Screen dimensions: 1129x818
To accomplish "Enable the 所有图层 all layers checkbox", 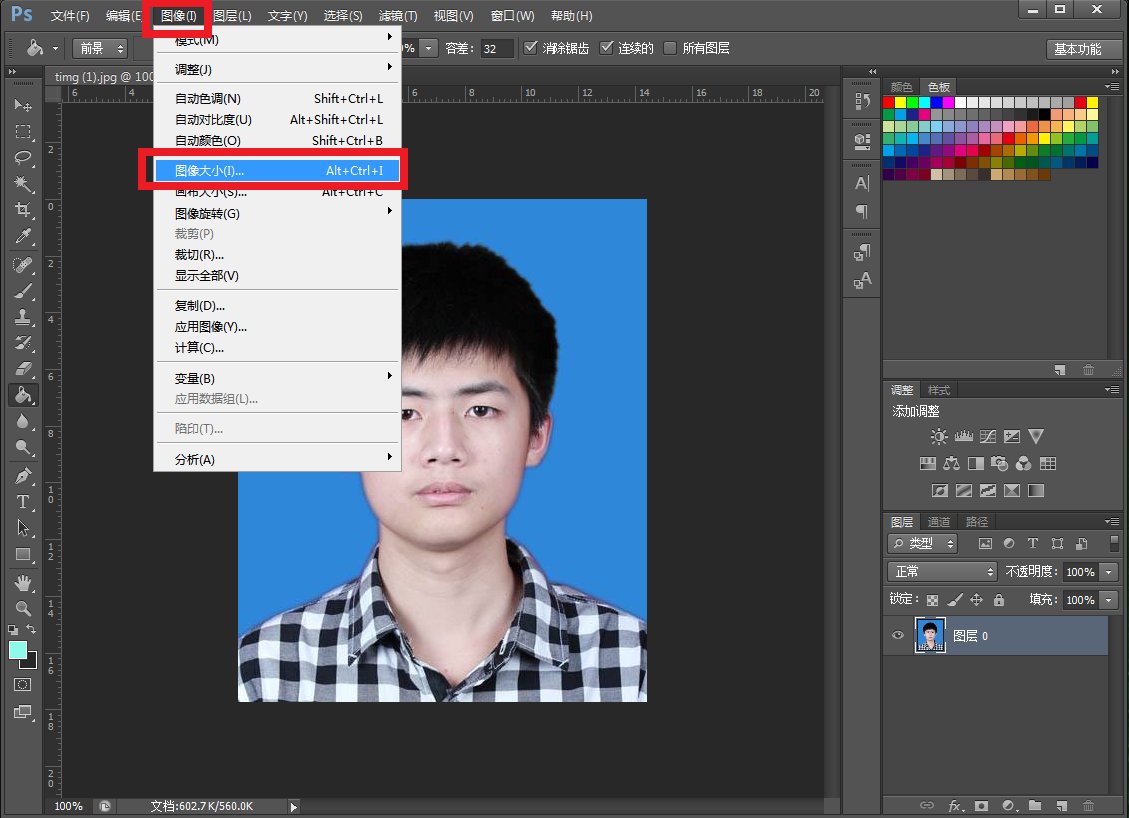I will pos(670,48).
